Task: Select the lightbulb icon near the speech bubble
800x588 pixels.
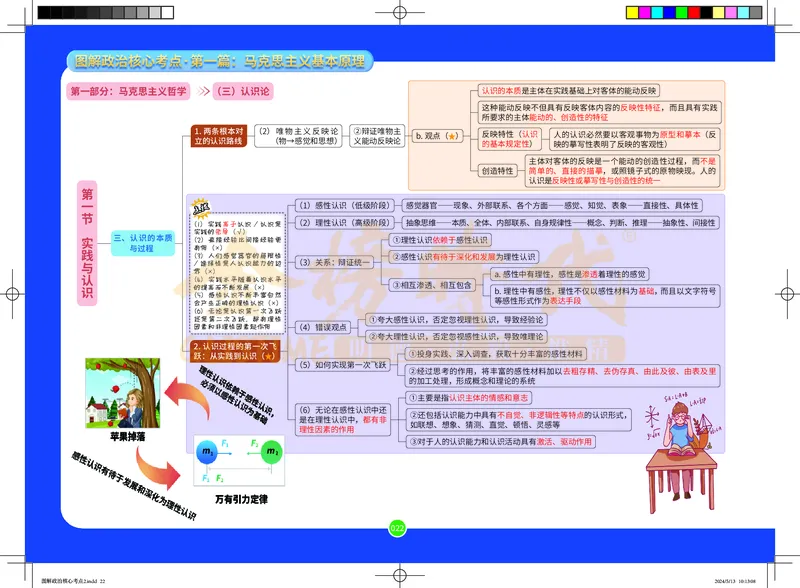Action: [200, 206]
